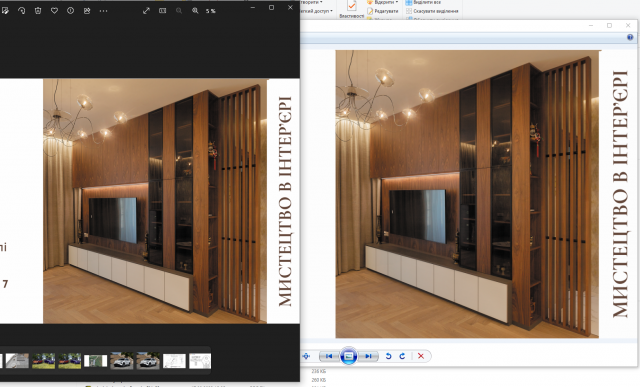The image size is (640, 387).
Task: Rotate counterclockwise in Photo Viewer
Action: 388,356
